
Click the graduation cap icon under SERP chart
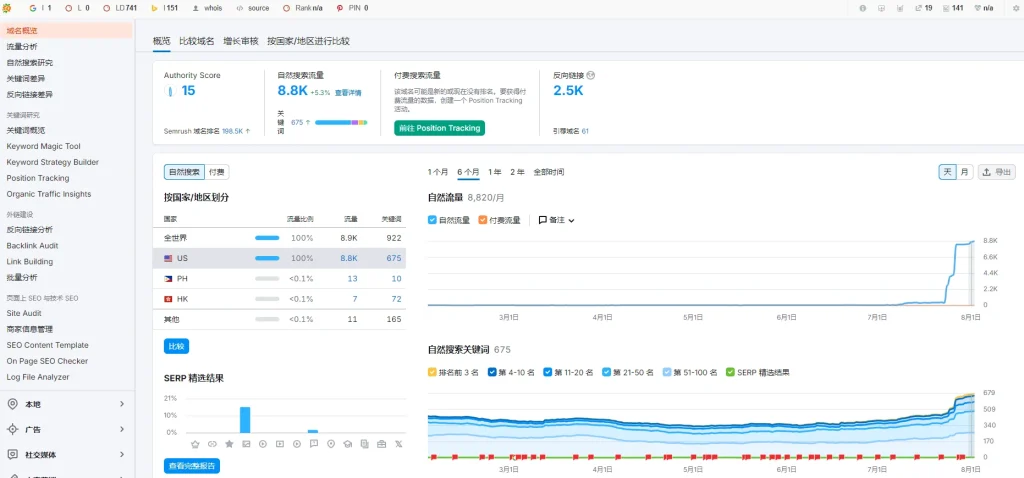pos(347,444)
